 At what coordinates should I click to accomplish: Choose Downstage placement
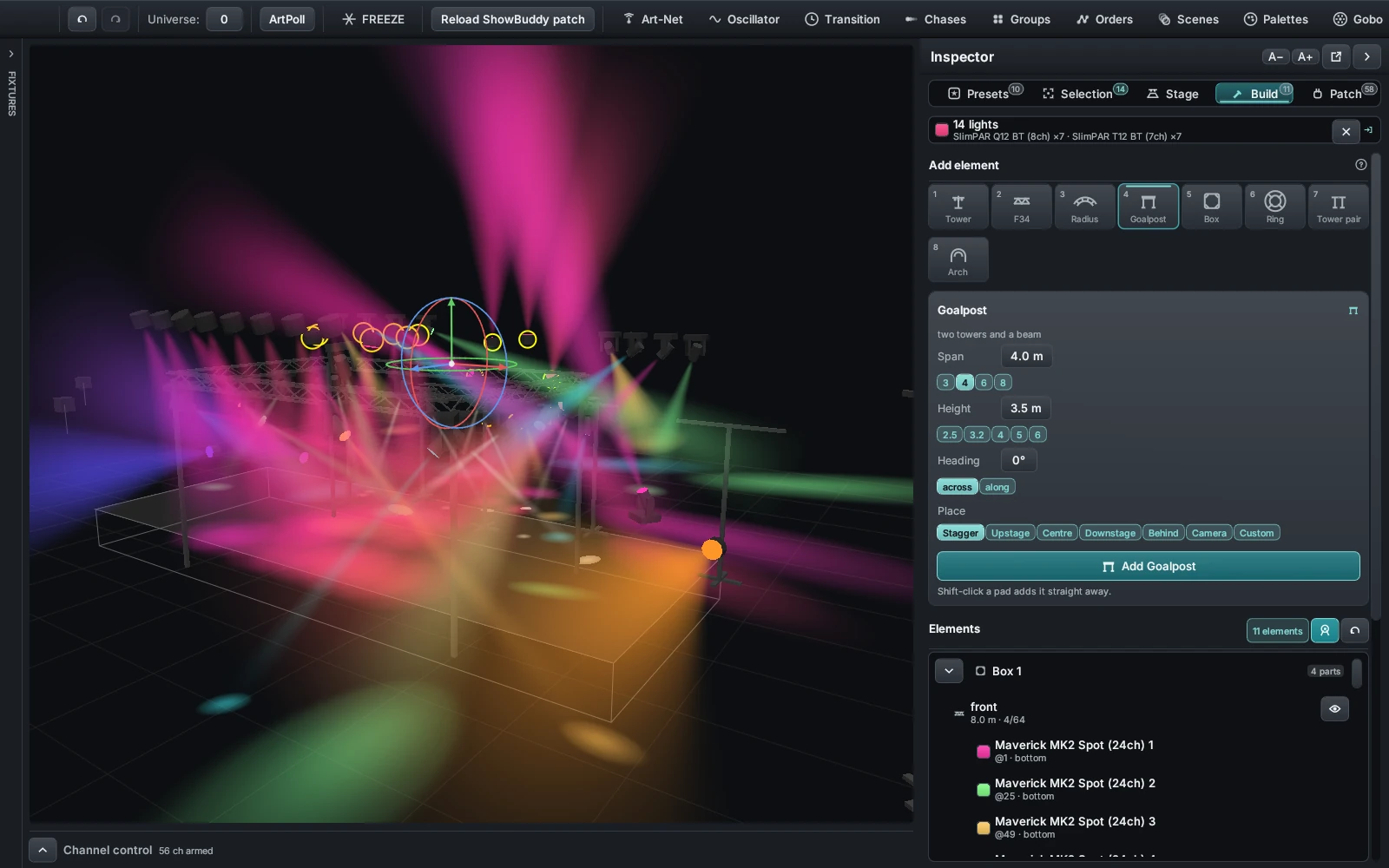[x=1110, y=533]
